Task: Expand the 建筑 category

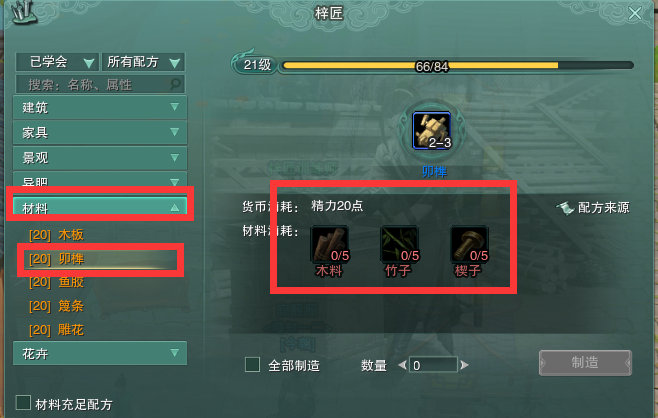Action: 100,107
